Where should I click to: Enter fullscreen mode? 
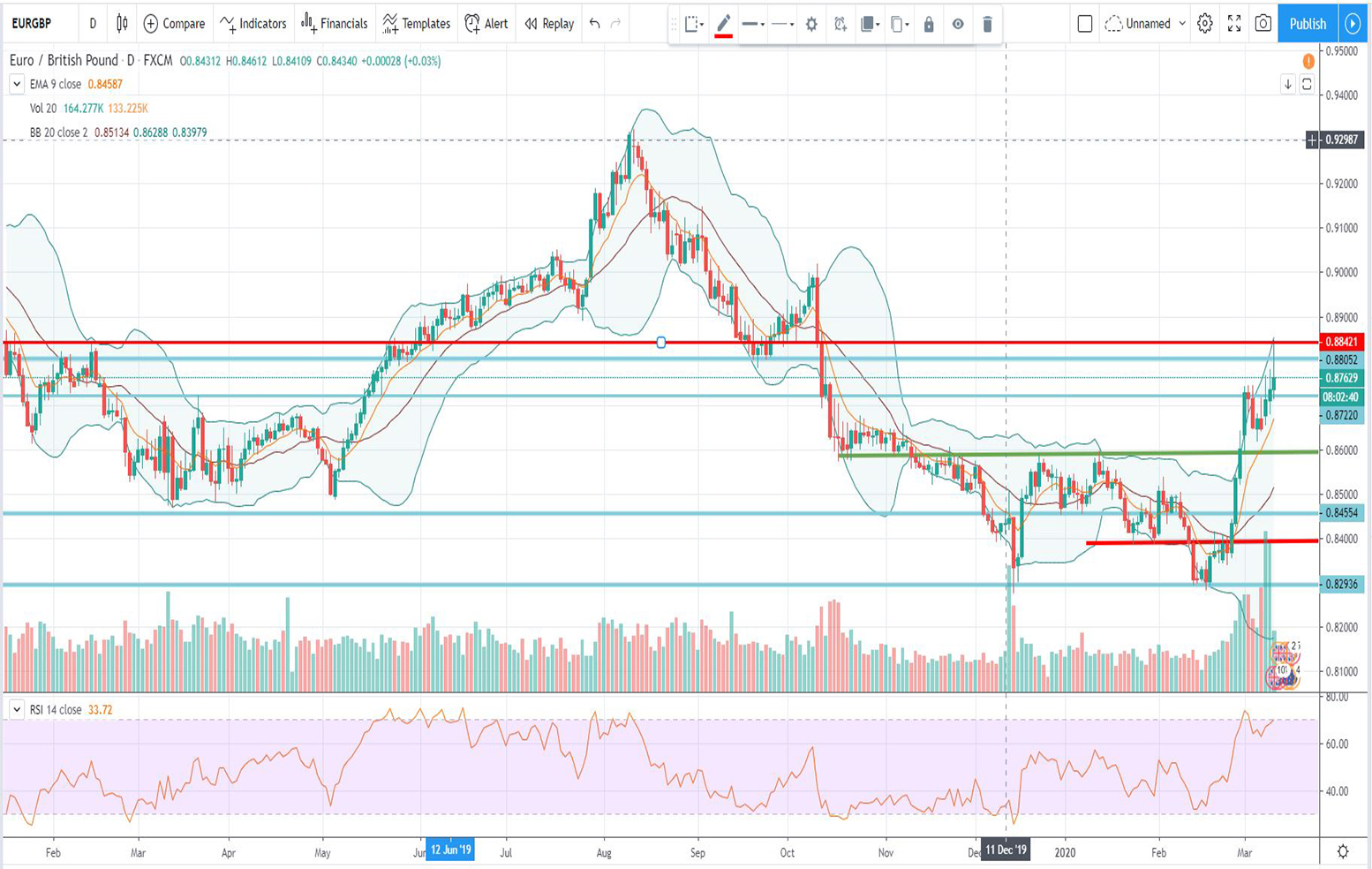1234,24
